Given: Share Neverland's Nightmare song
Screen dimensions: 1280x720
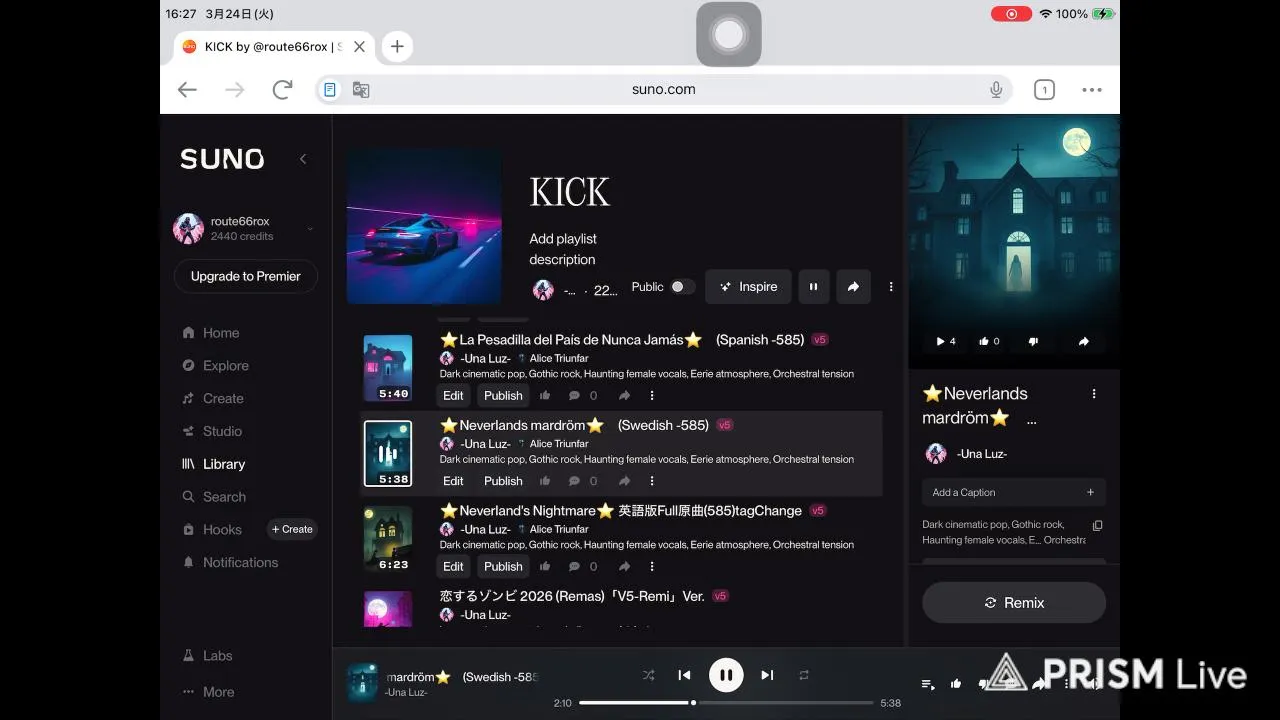Looking at the screenshot, I should 624,566.
